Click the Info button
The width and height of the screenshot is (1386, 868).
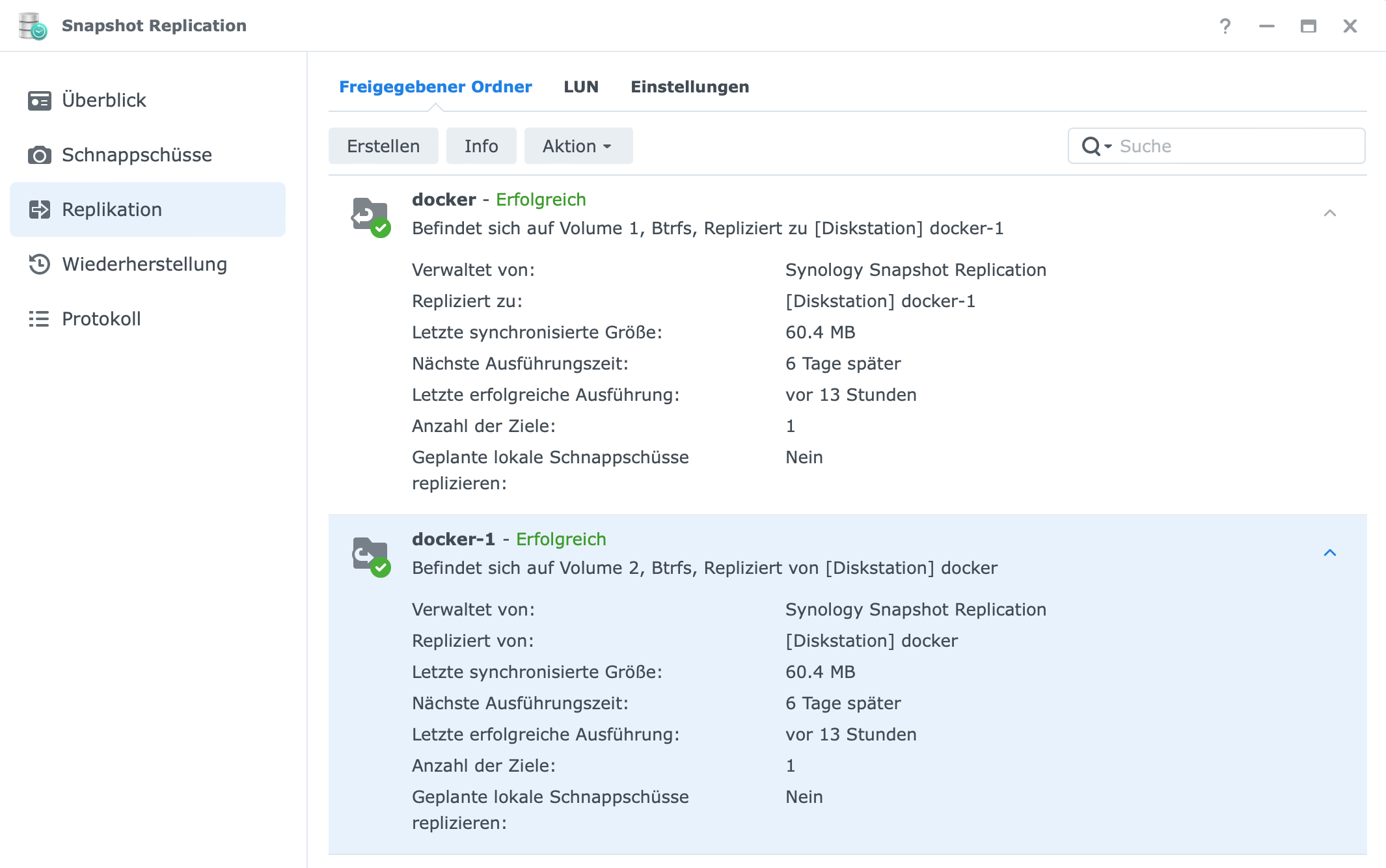click(482, 146)
